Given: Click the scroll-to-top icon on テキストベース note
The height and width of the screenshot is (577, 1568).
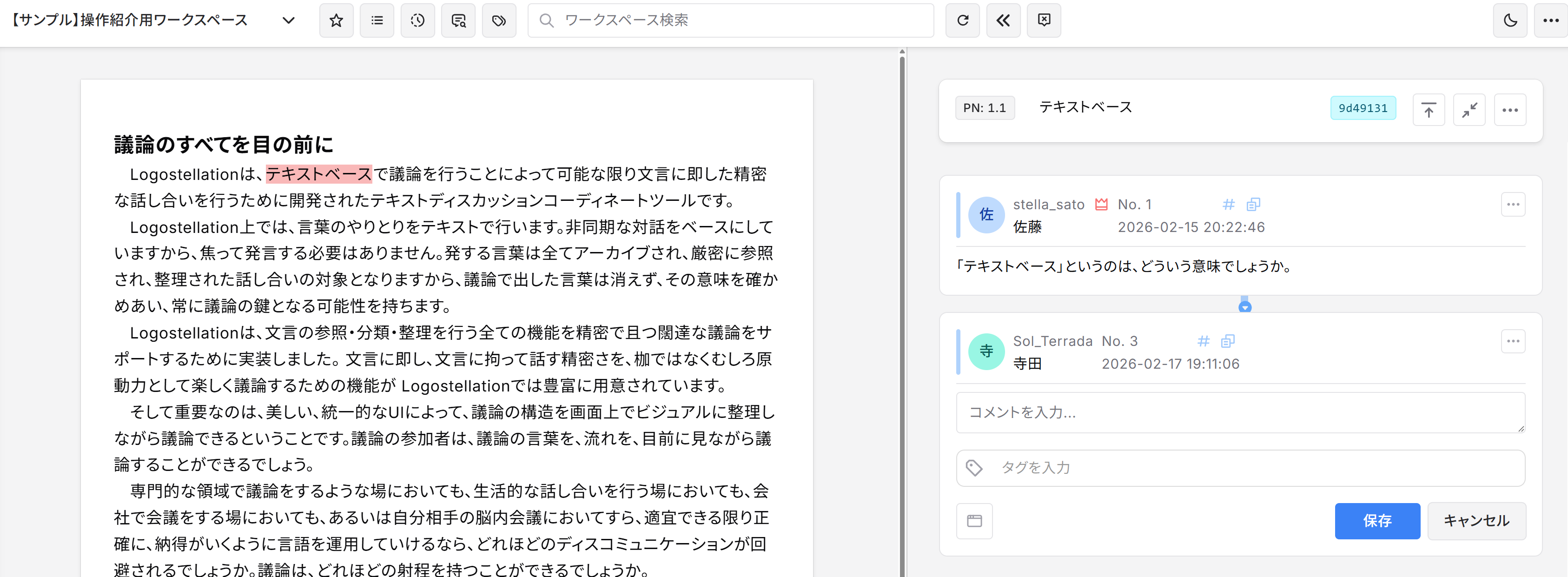Looking at the screenshot, I should [x=1429, y=110].
